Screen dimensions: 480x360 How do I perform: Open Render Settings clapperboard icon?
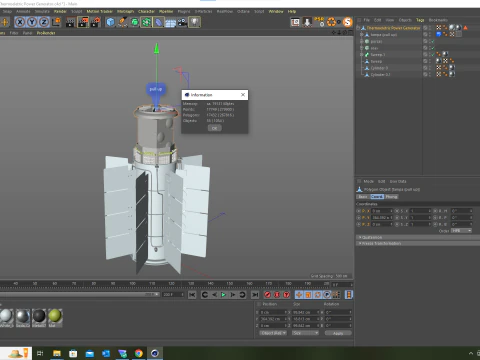pos(95,22)
